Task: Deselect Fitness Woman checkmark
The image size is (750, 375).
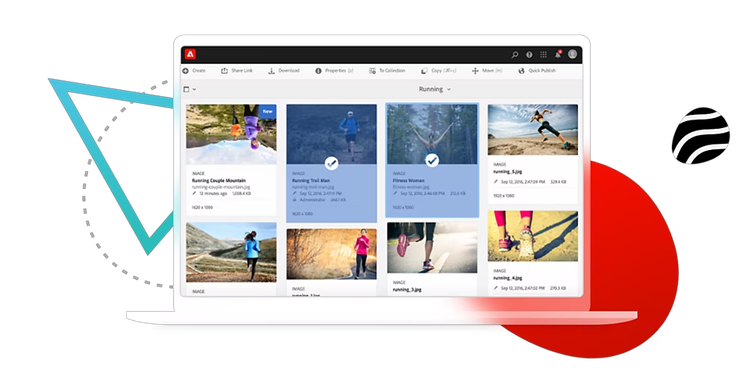Action: (x=432, y=160)
